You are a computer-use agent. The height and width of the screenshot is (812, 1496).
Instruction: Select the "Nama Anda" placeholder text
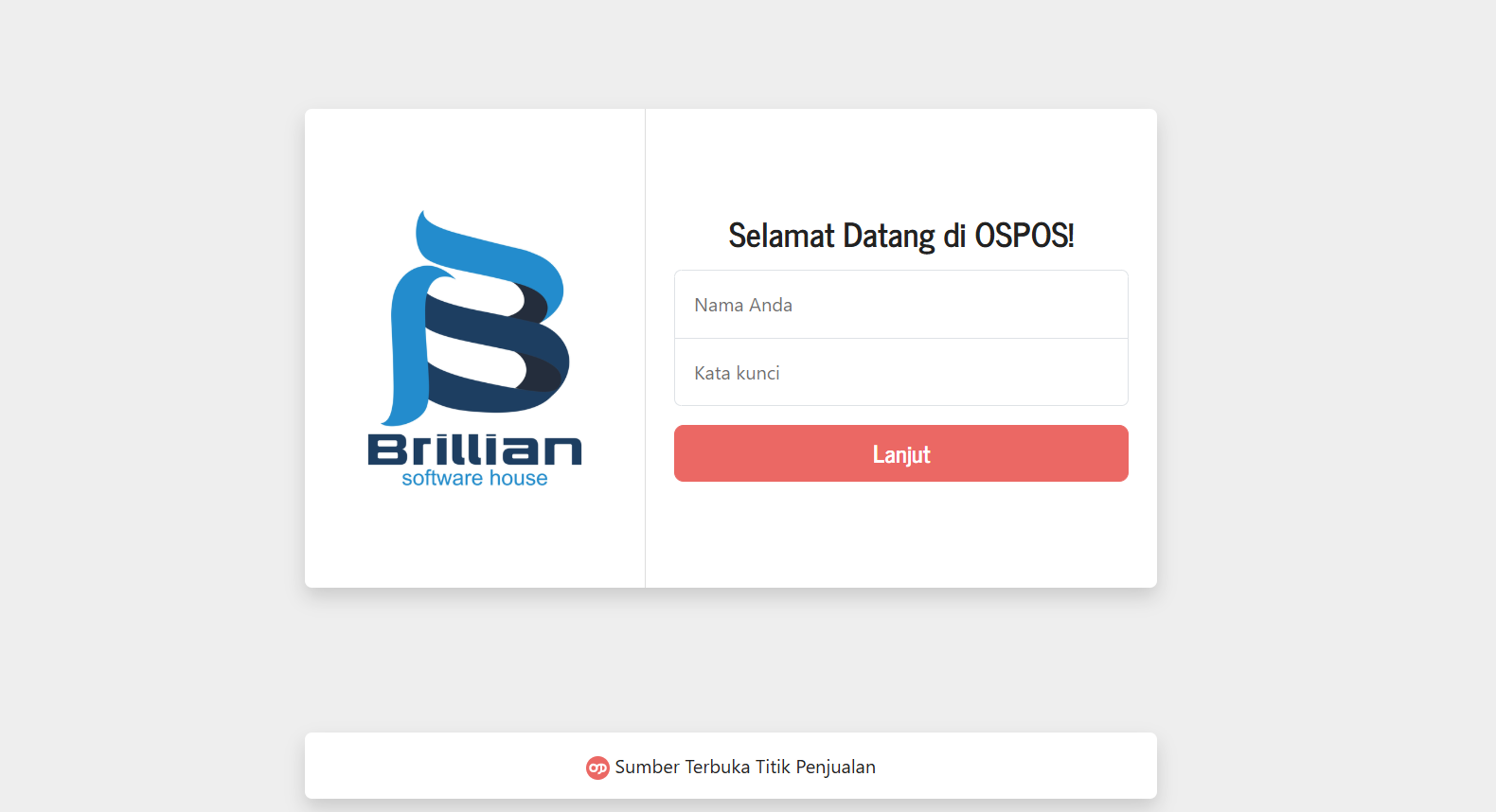click(x=743, y=305)
